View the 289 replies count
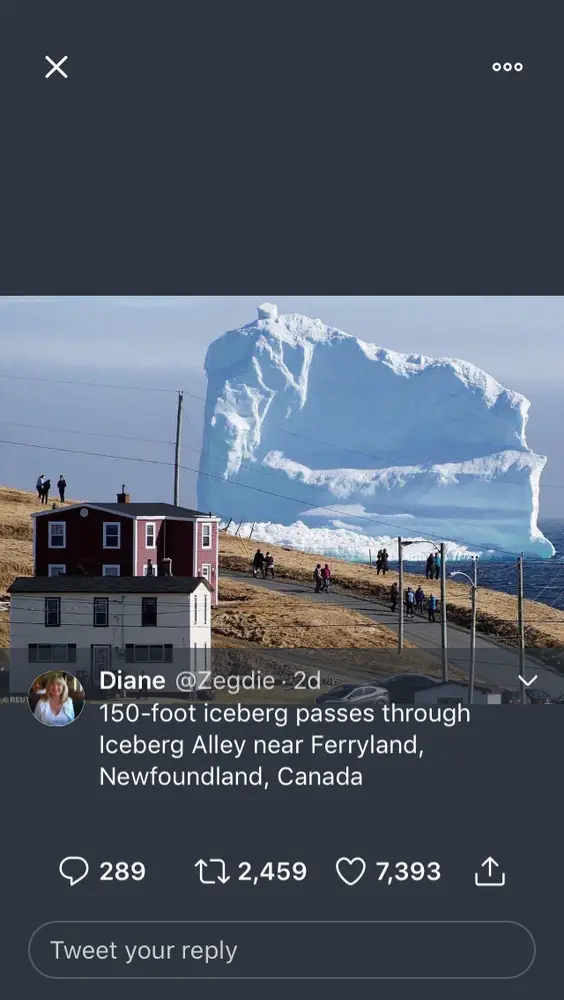564x1000 pixels. point(122,871)
